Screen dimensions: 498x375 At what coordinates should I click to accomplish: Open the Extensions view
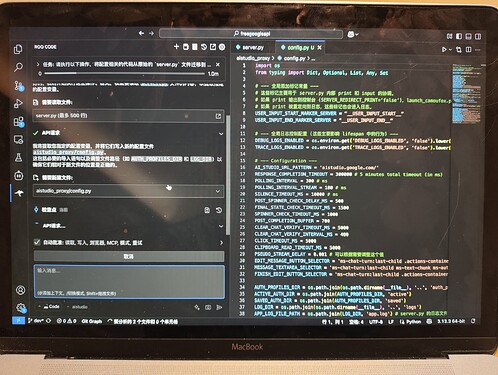pos(19,122)
